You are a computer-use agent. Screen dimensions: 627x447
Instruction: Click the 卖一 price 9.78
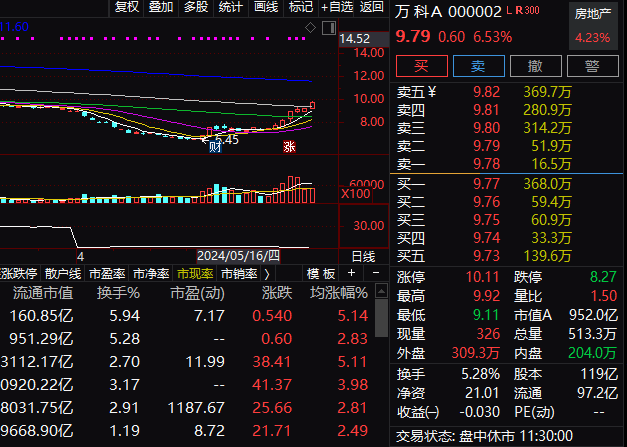coord(487,164)
